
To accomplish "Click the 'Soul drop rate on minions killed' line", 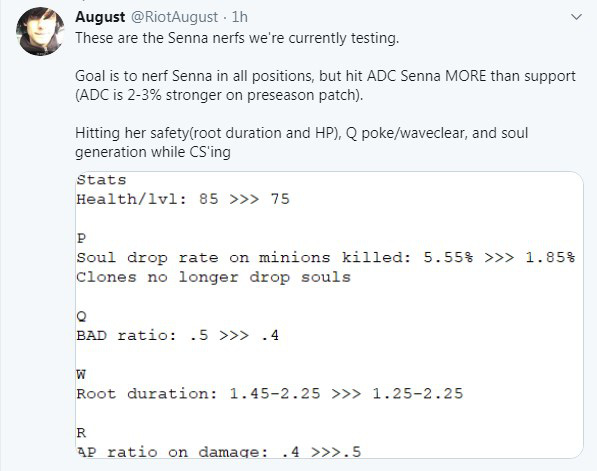I will pos(326,258).
